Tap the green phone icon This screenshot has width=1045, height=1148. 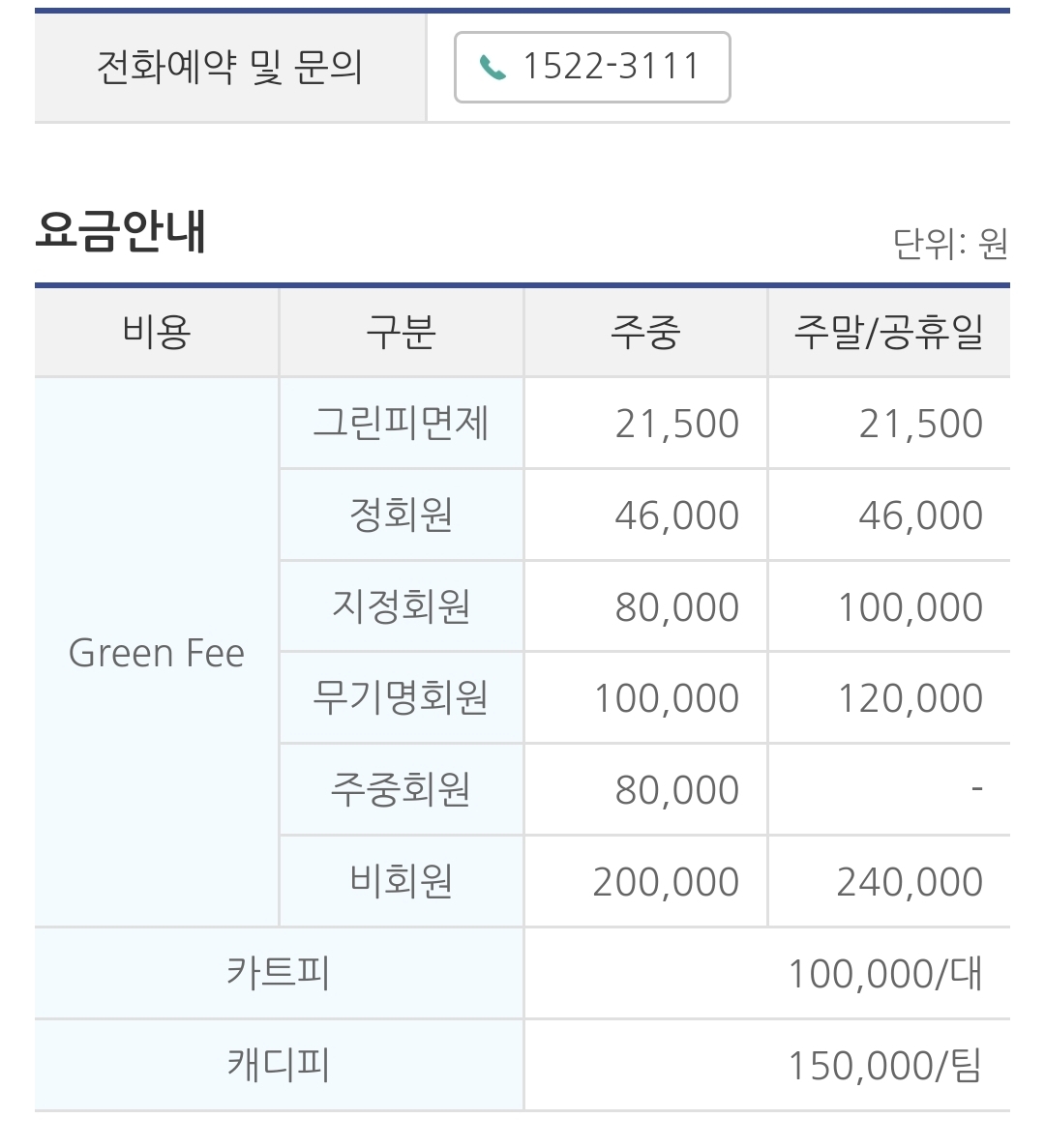pos(493,68)
